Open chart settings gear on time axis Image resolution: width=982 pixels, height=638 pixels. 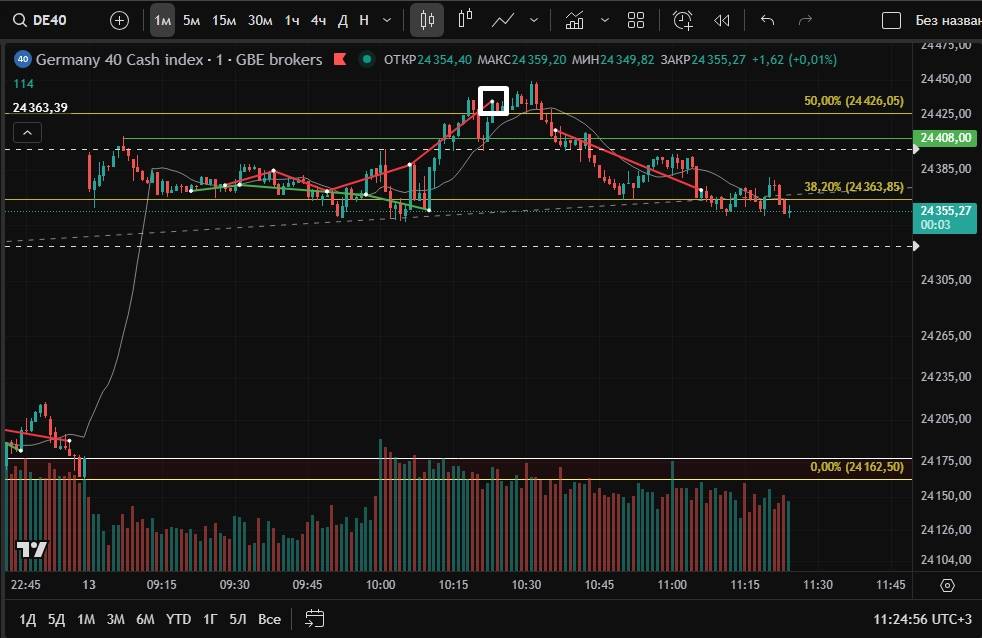(x=948, y=585)
